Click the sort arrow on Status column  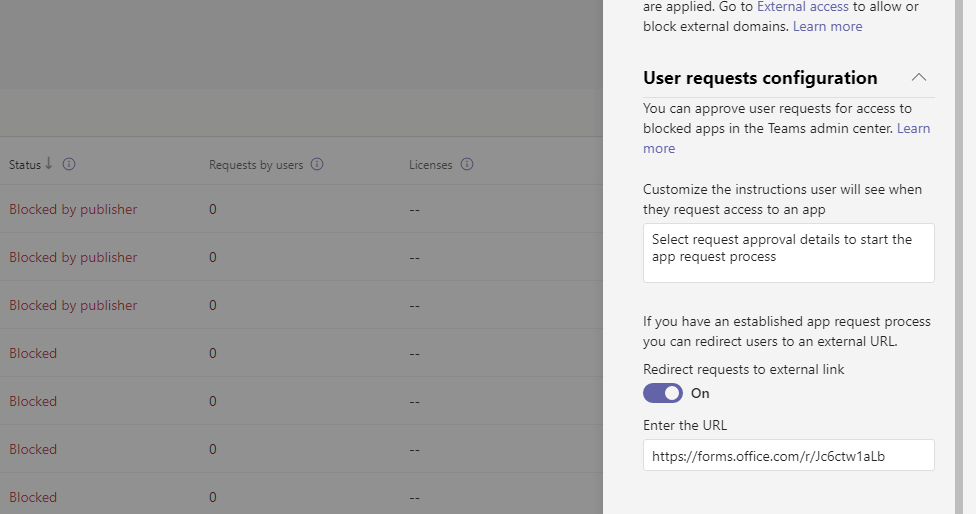tap(49, 164)
